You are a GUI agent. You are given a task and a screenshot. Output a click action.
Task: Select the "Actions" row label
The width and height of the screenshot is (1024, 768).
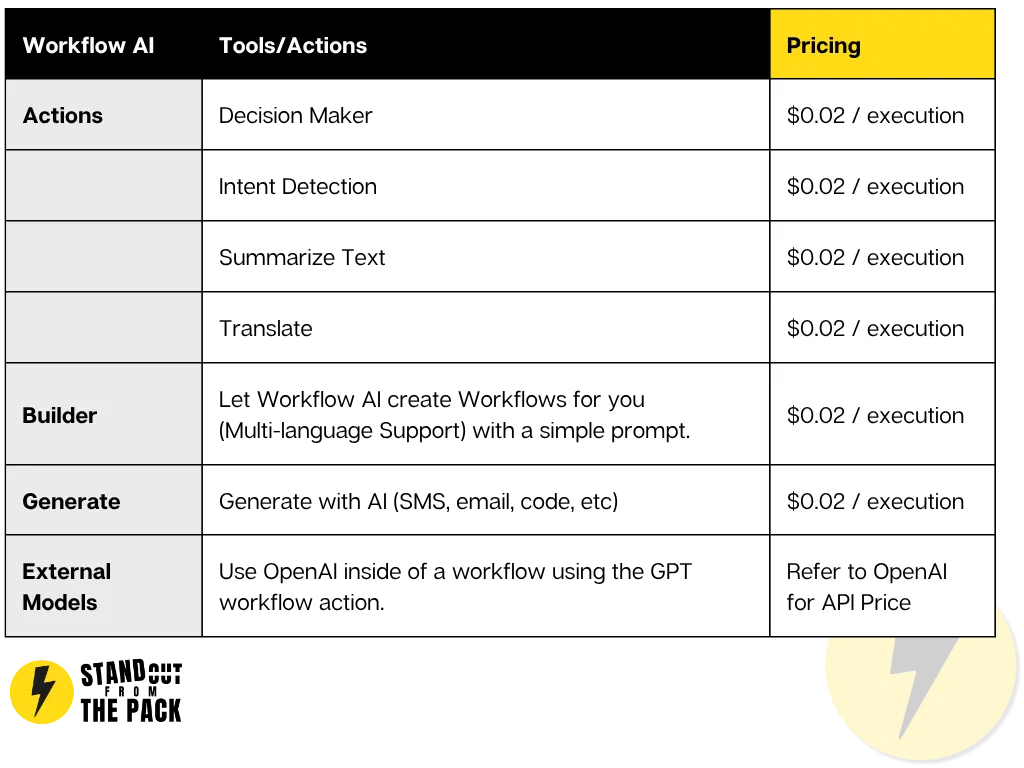(x=63, y=115)
